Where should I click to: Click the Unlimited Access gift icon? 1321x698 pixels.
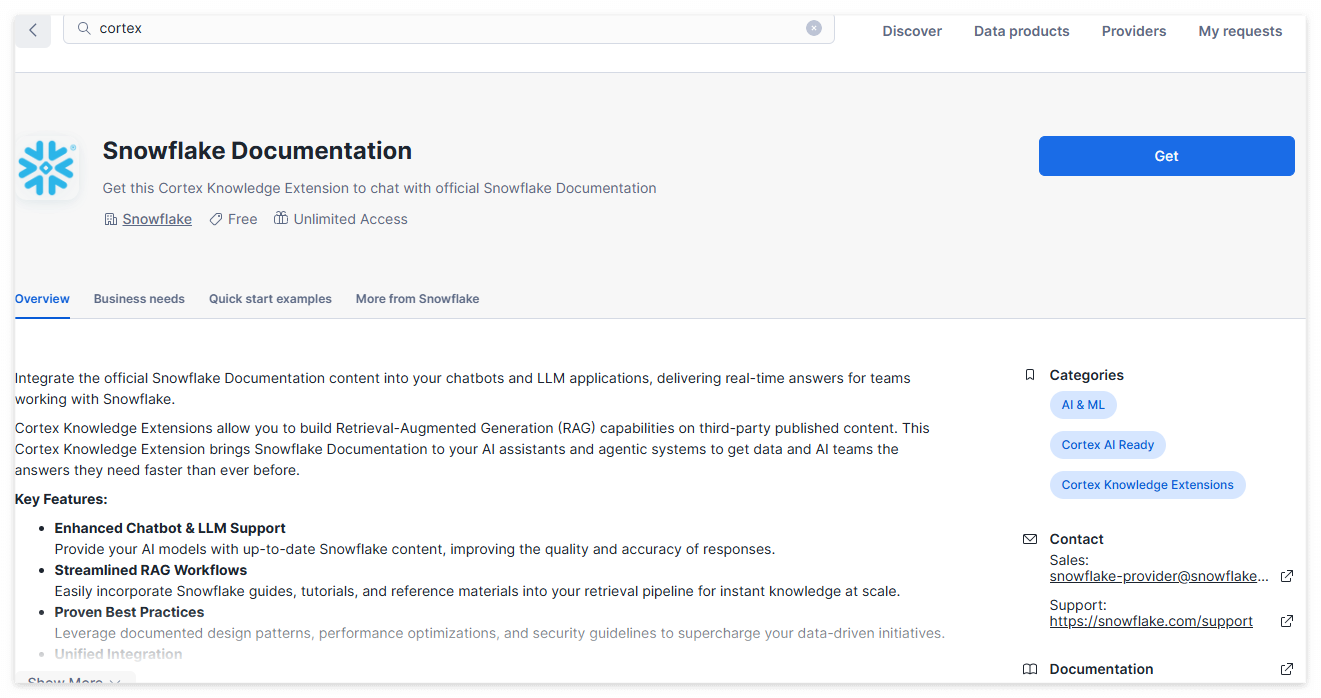[x=281, y=218]
